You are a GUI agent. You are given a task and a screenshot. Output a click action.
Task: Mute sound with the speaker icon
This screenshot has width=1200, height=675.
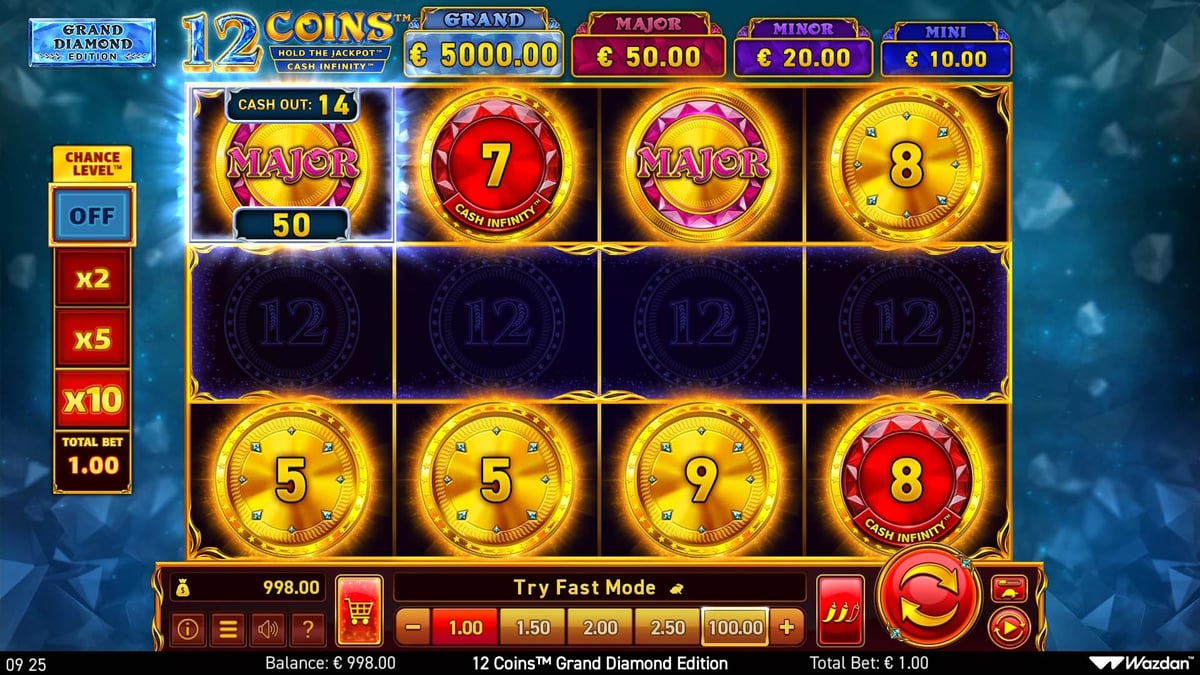[x=268, y=629]
